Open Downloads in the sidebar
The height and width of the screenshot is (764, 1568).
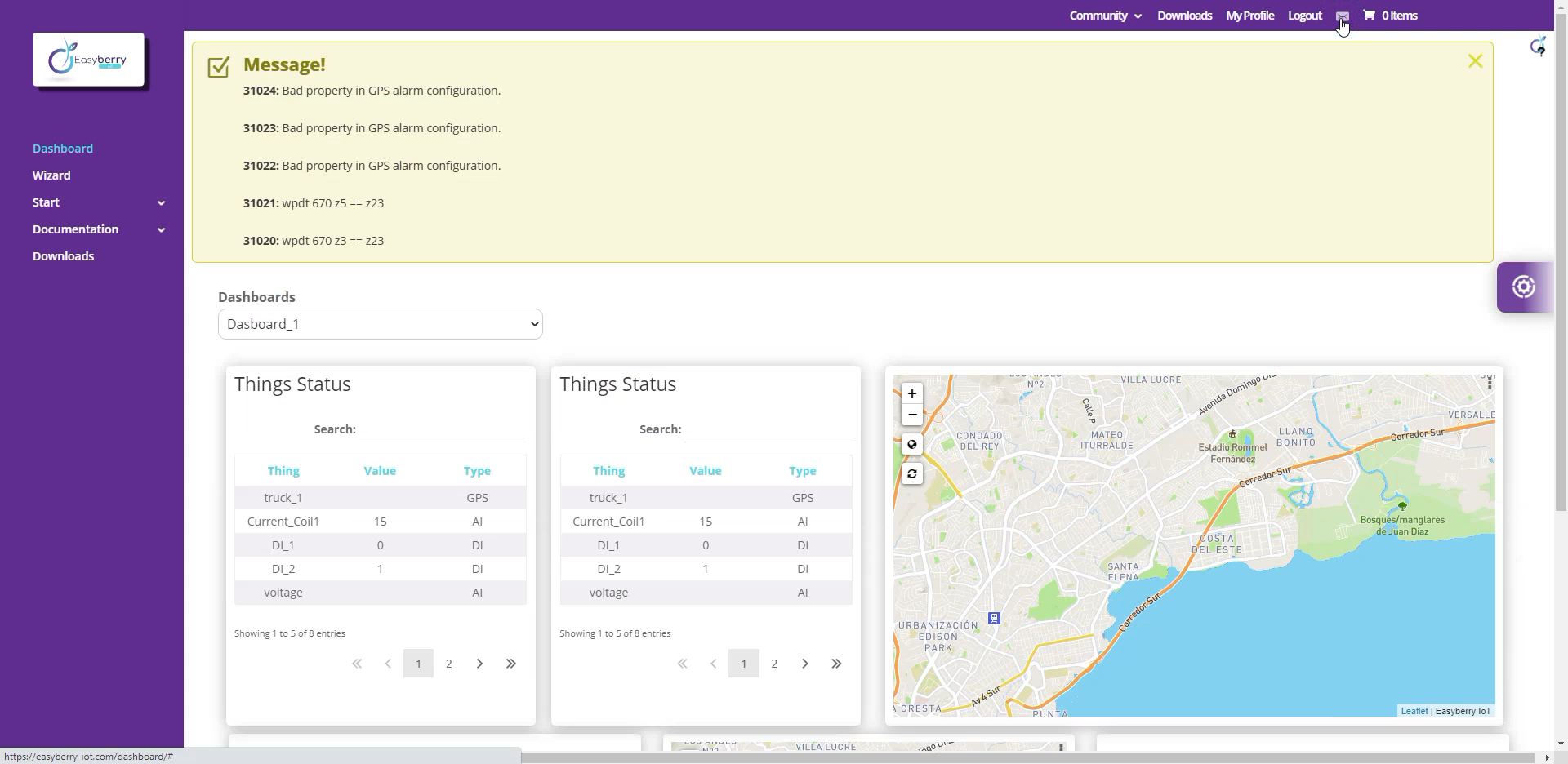tap(64, 256)
